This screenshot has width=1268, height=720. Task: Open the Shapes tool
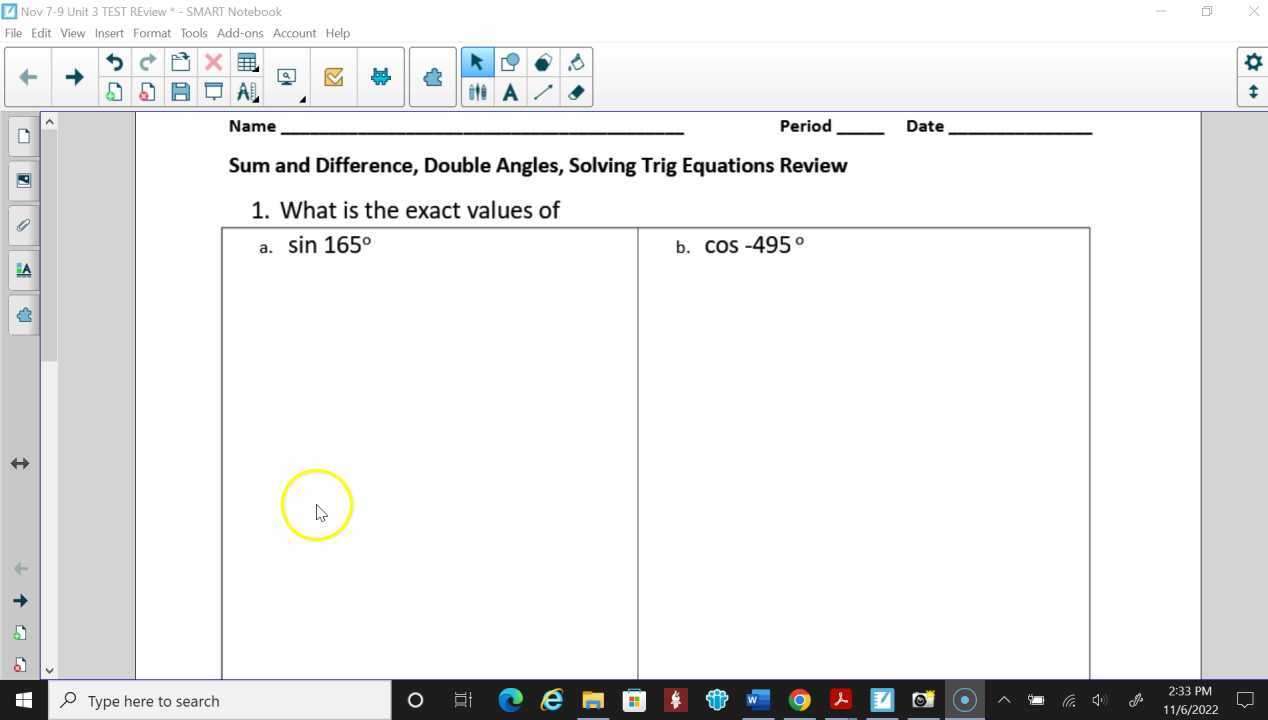(510, 62)
